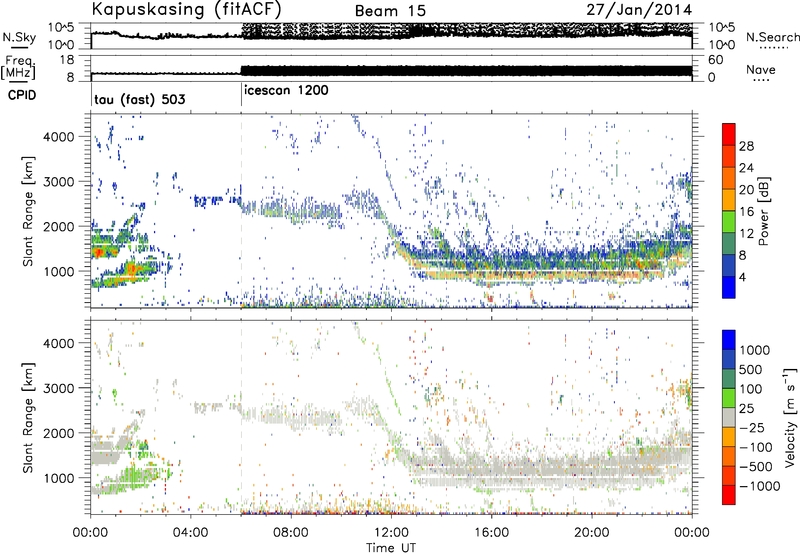Screen dimensions: 800x554
Task: Click the '04:00' time axis tick
Action: (190, 533)
